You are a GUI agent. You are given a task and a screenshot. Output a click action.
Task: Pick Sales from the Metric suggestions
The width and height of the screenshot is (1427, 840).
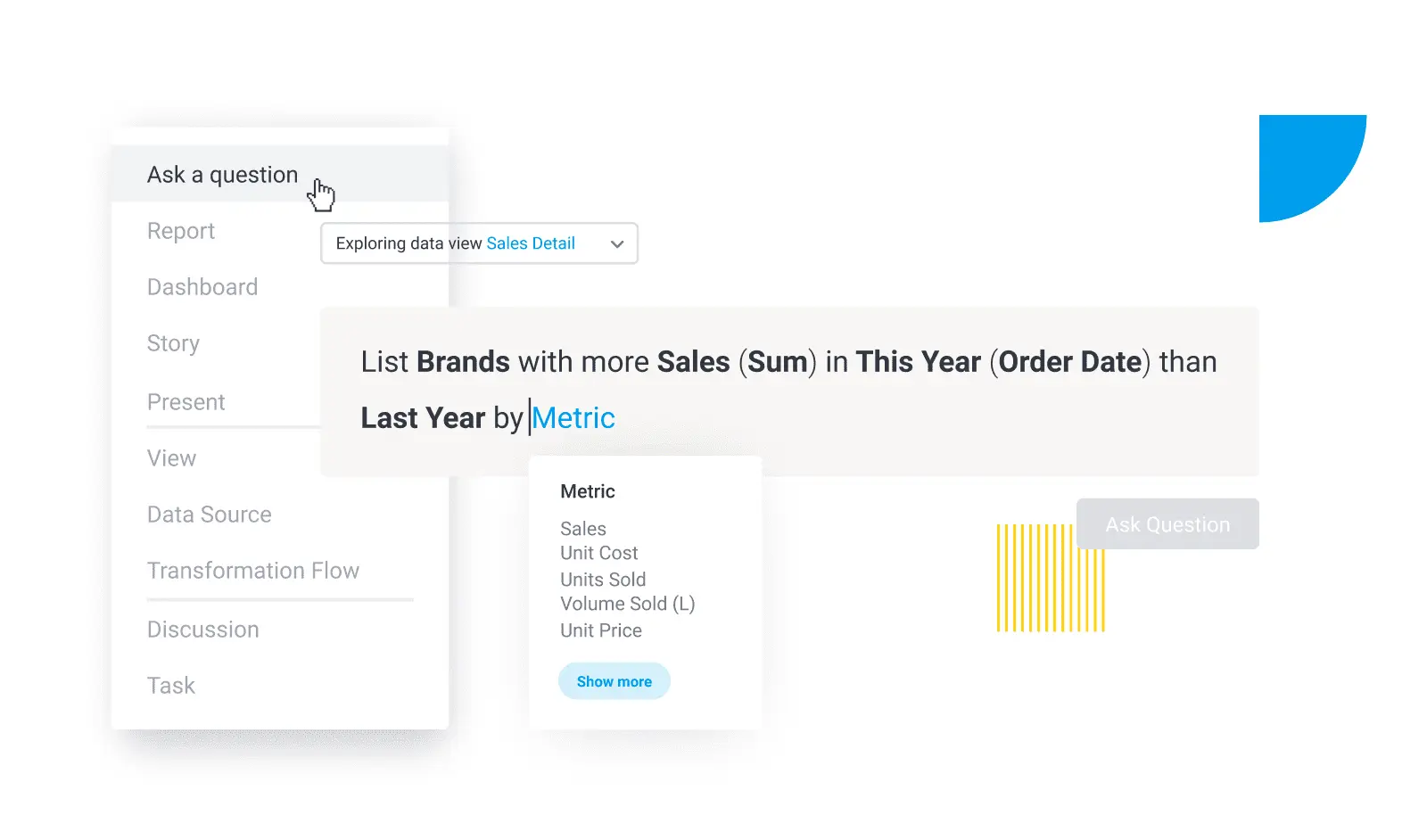pos(583,529)
